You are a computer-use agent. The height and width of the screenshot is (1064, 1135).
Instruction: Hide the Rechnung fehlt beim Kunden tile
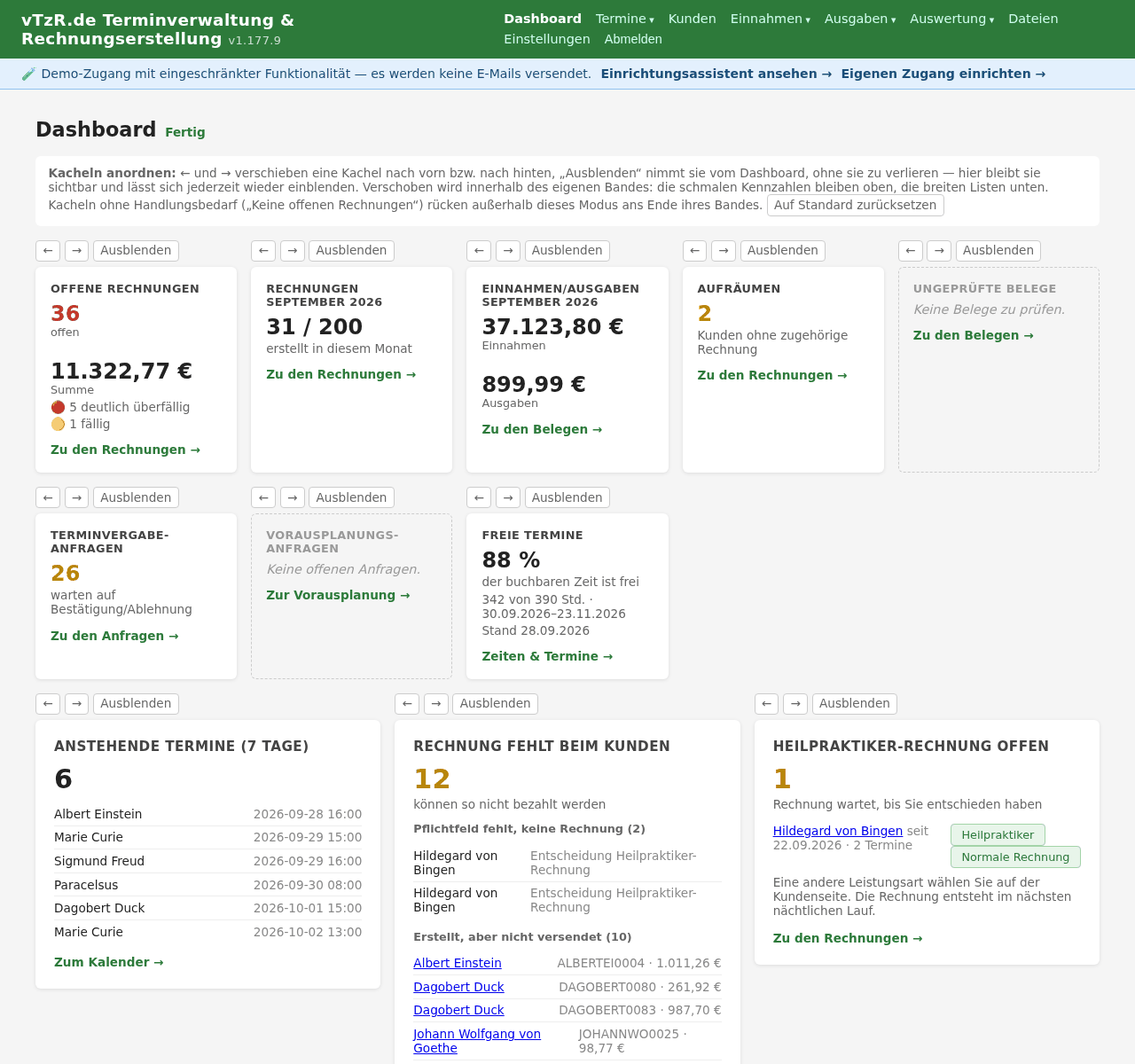[495, 704]
